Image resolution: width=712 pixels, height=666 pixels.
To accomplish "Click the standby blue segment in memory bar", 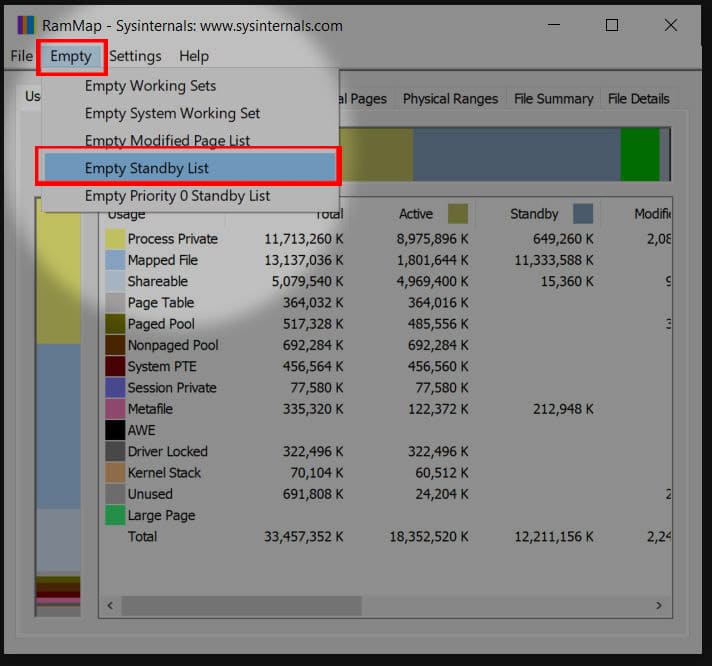I will (516, 154).
